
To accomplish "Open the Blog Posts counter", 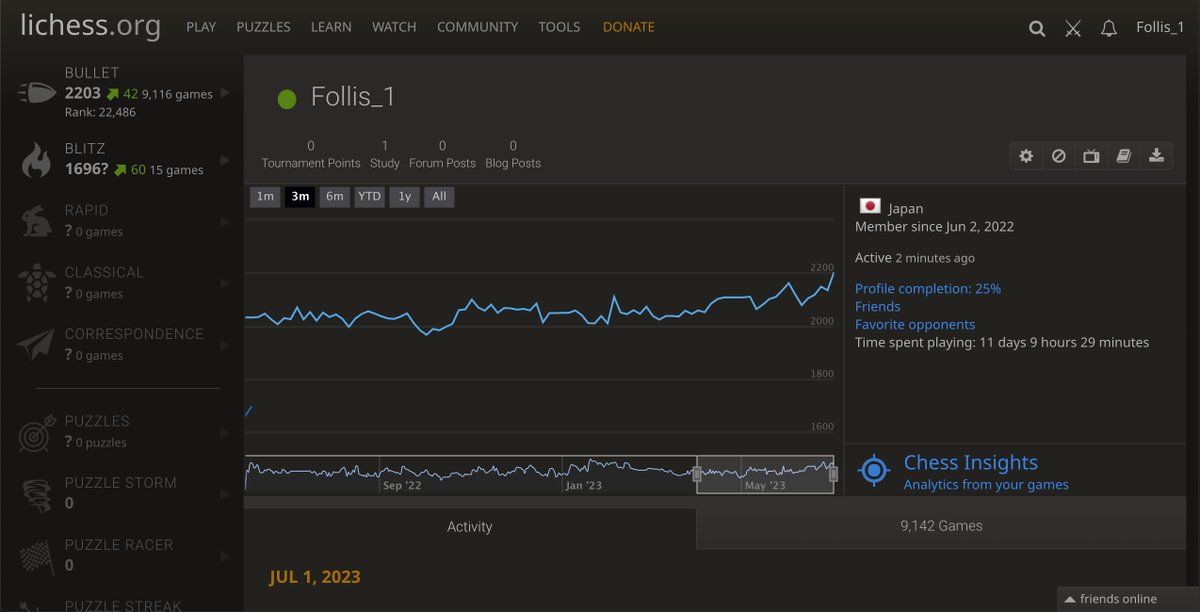I will (513, 154).
